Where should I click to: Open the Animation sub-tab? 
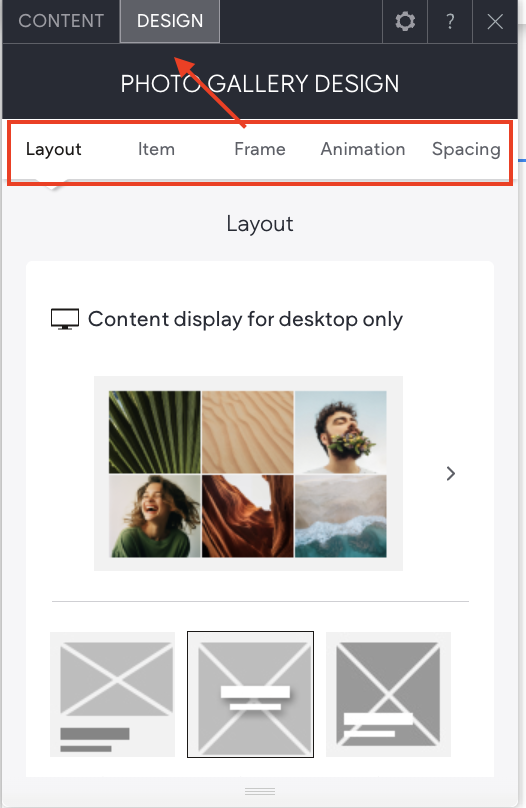(x=363, y=149)
